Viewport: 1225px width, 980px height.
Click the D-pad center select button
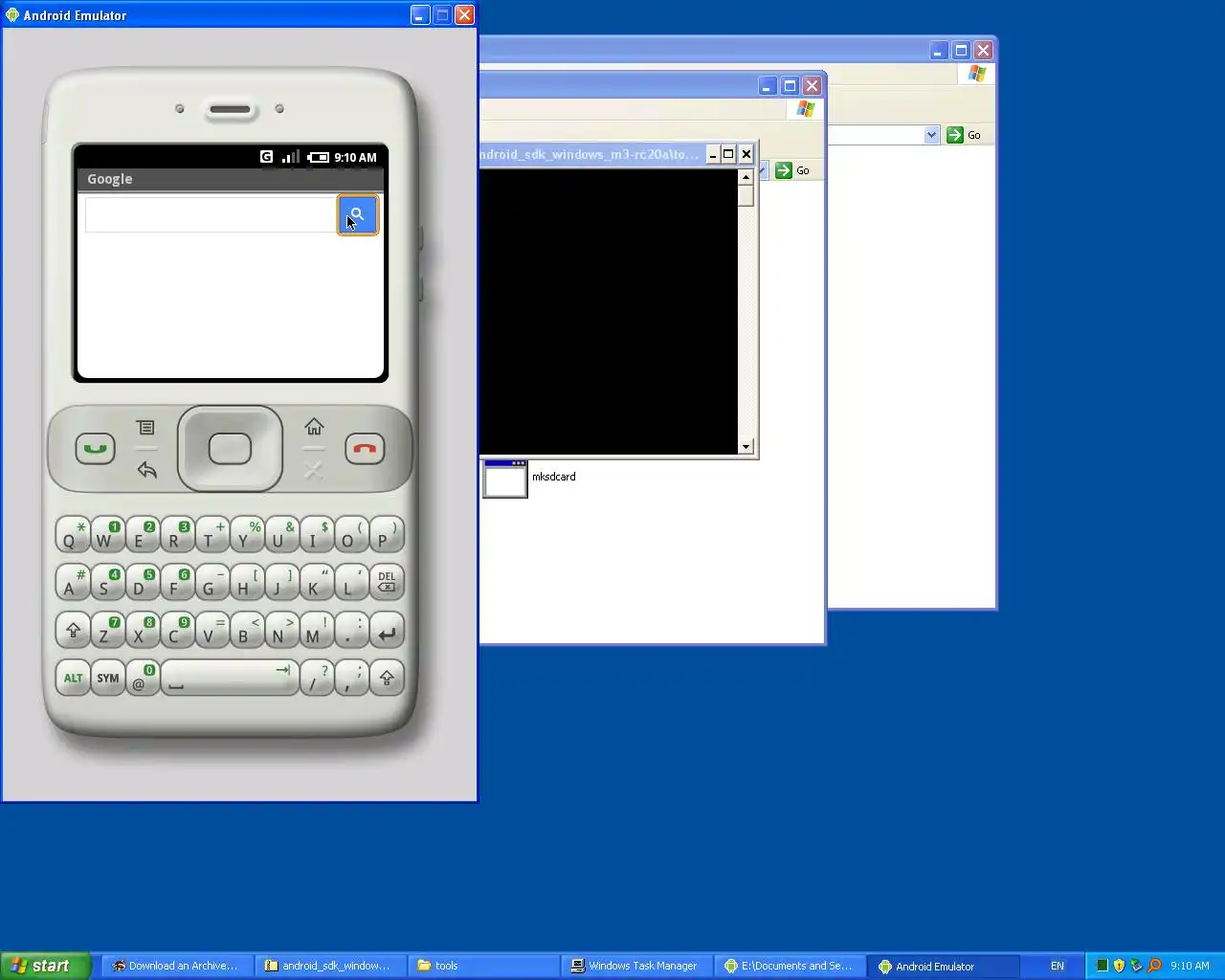[x=230, y=448]
